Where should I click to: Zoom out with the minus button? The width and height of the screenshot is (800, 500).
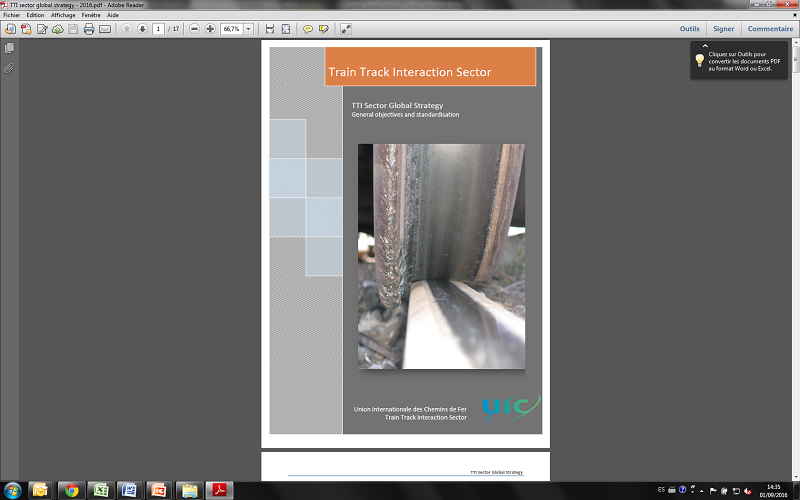194,29
